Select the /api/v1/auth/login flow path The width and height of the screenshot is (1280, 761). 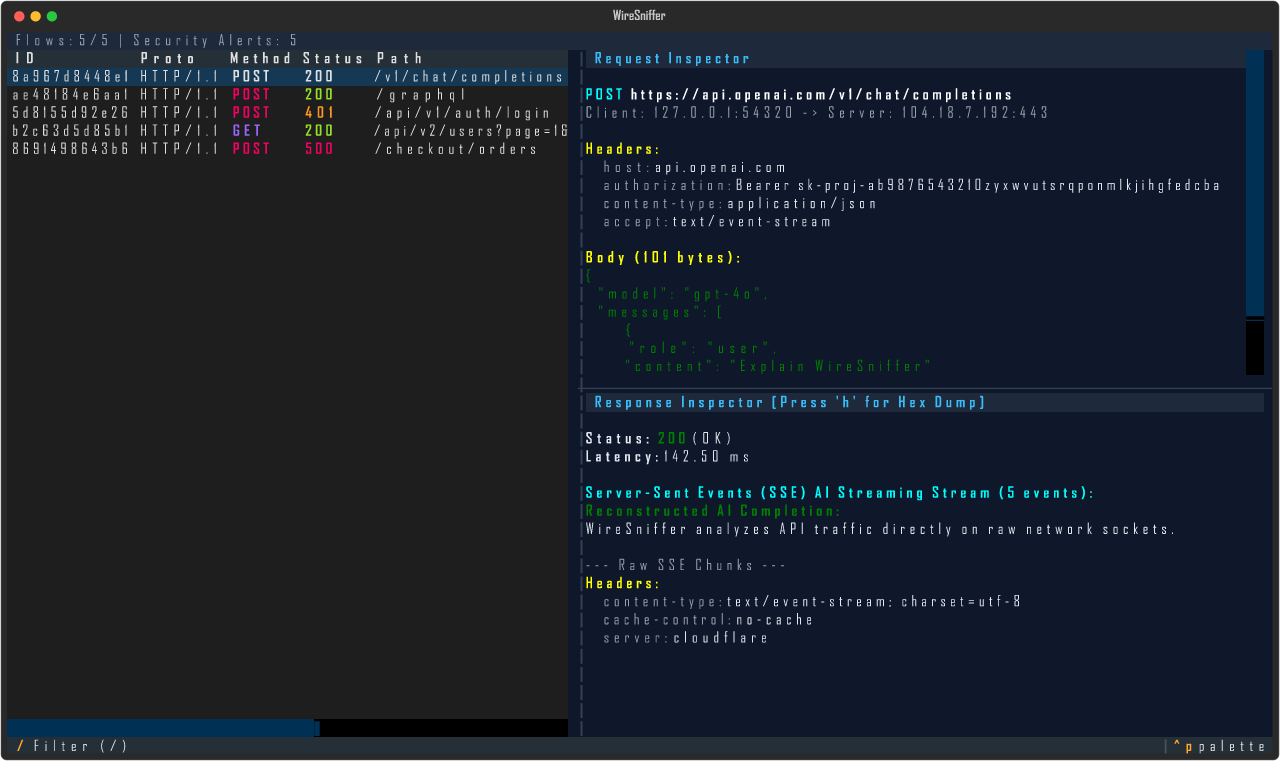click(463, 113)
